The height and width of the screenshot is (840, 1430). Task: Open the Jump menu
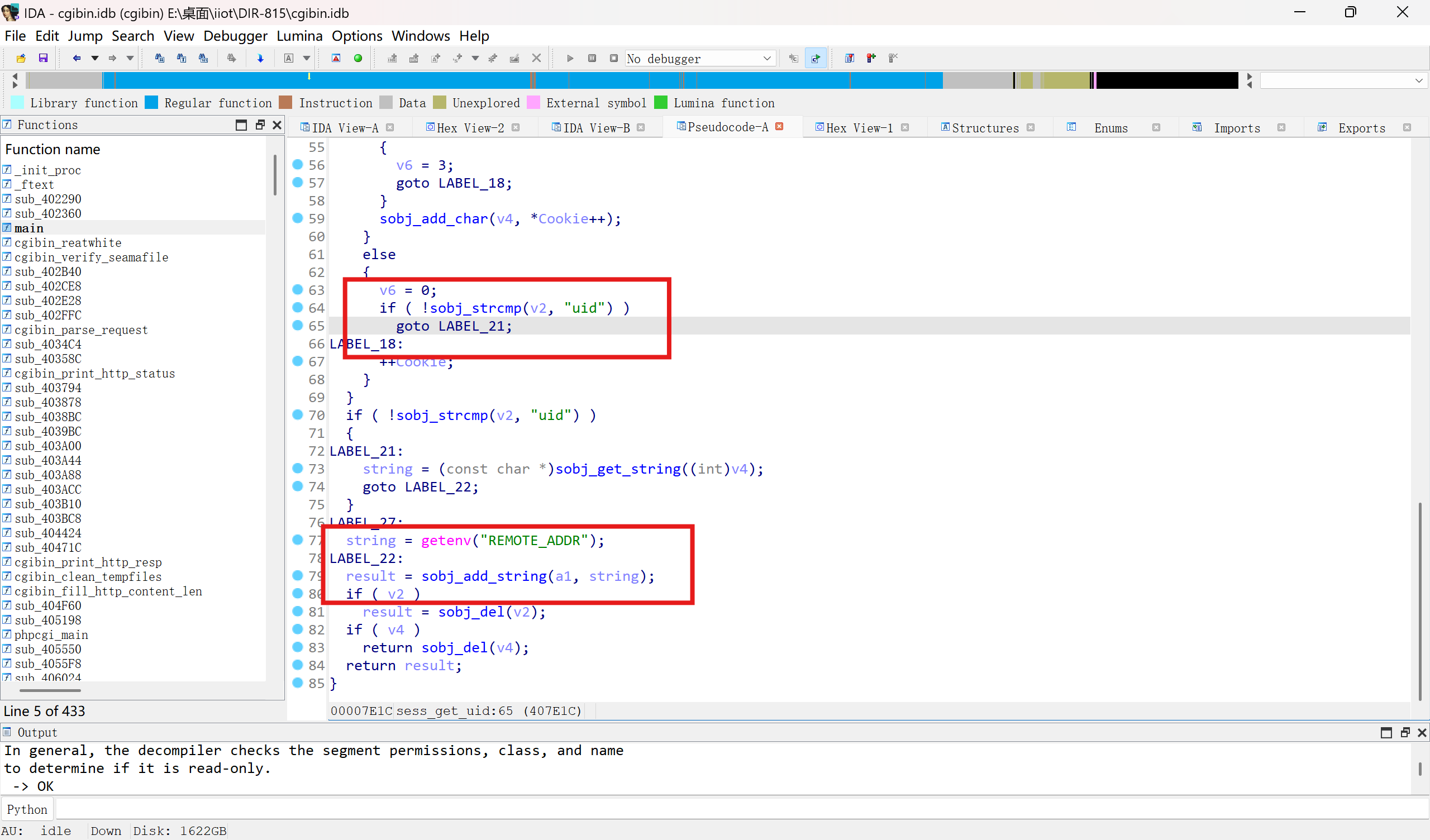pos(85,36)
